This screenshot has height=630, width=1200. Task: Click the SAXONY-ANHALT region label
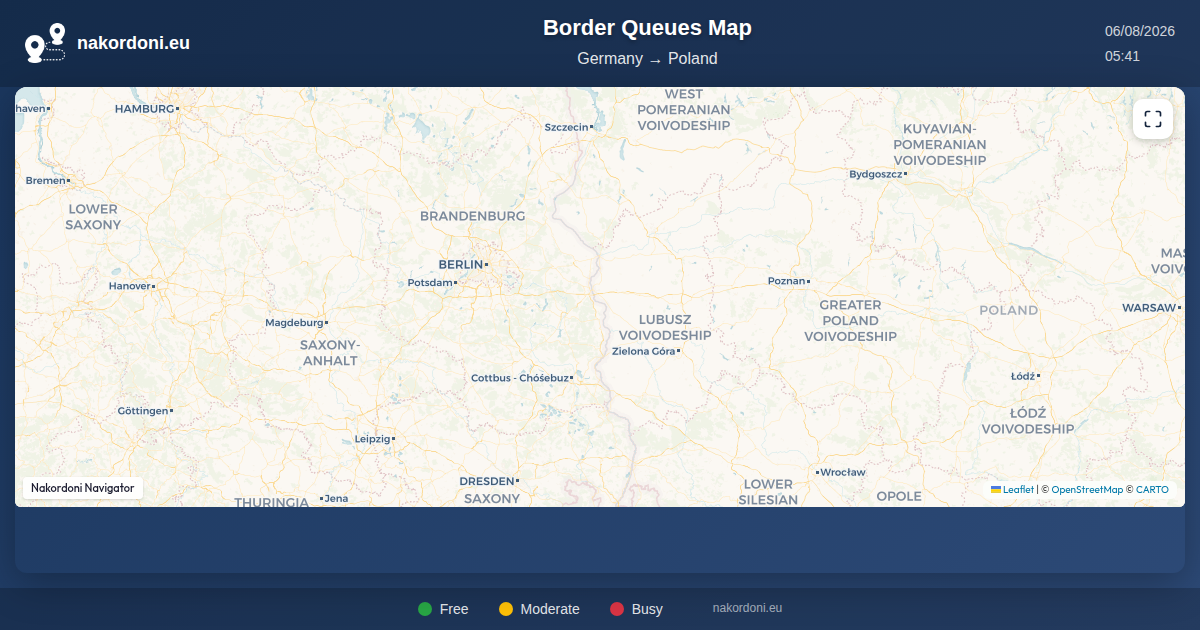point(329,352)
